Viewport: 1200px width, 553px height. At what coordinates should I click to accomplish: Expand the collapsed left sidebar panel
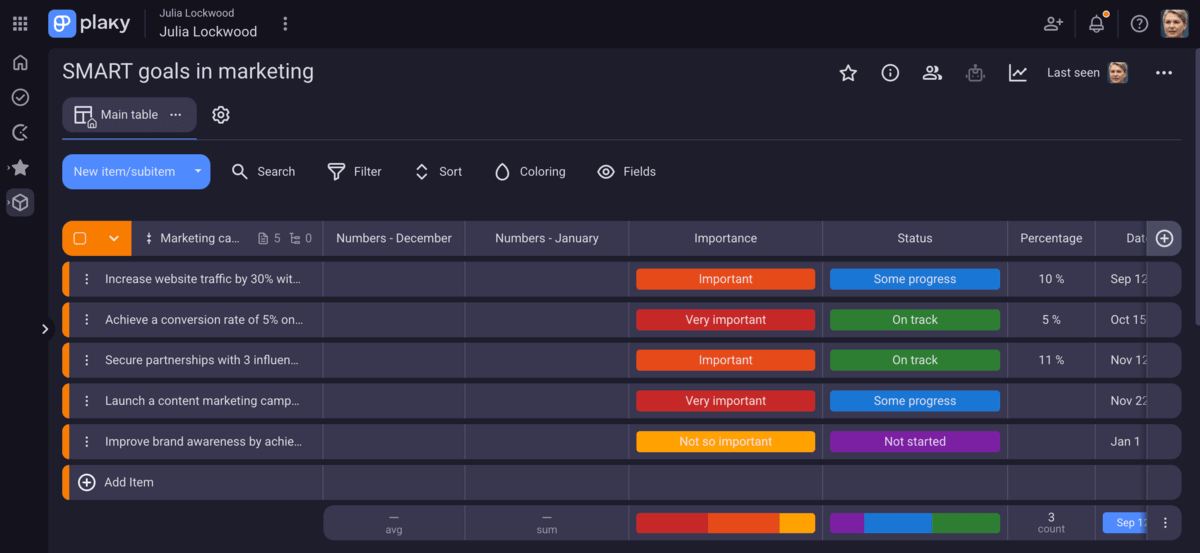(45, 329)
